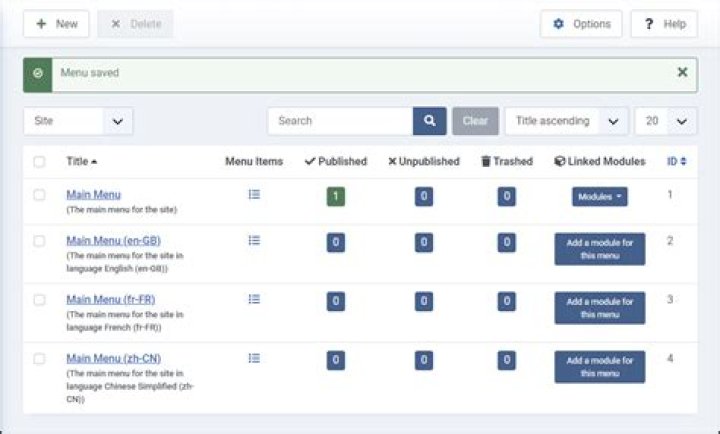The image size is (720, 434).
Task: Click trashed count badge for Main Menu (zh-CN)
Action: coord(506,360)
